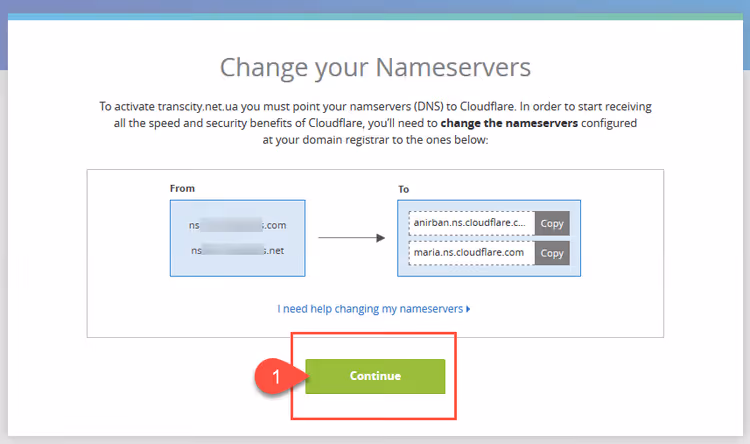Screen dimensions: 750x444
Task: Select the maria.ns.cloudflare.com nameserver field
Action: coord(472,253)
